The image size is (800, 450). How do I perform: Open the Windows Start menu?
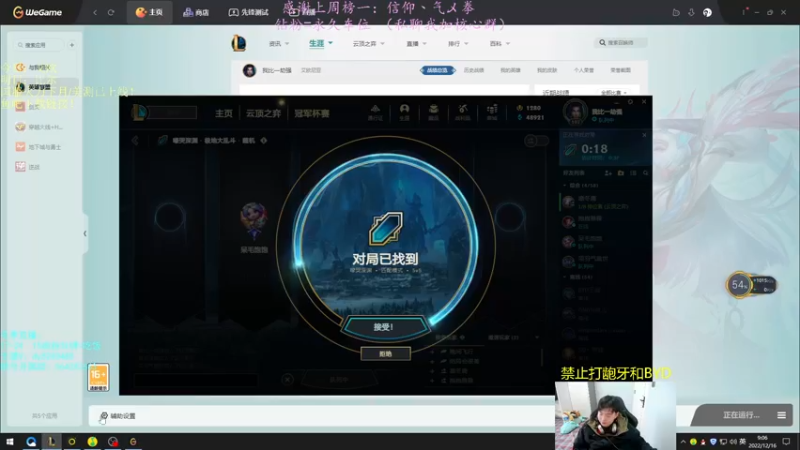pyautogui.click(x=10, y=442)
